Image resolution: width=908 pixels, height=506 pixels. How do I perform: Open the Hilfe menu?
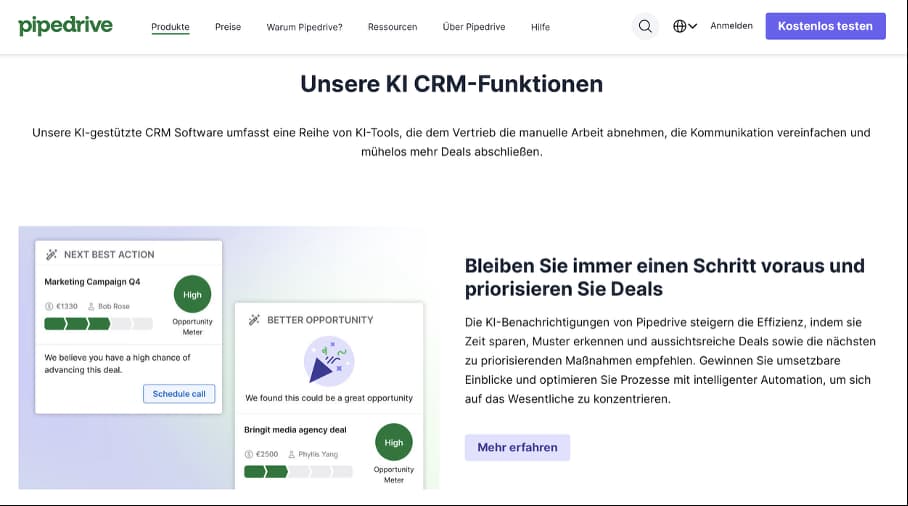[x=540, y=27]
